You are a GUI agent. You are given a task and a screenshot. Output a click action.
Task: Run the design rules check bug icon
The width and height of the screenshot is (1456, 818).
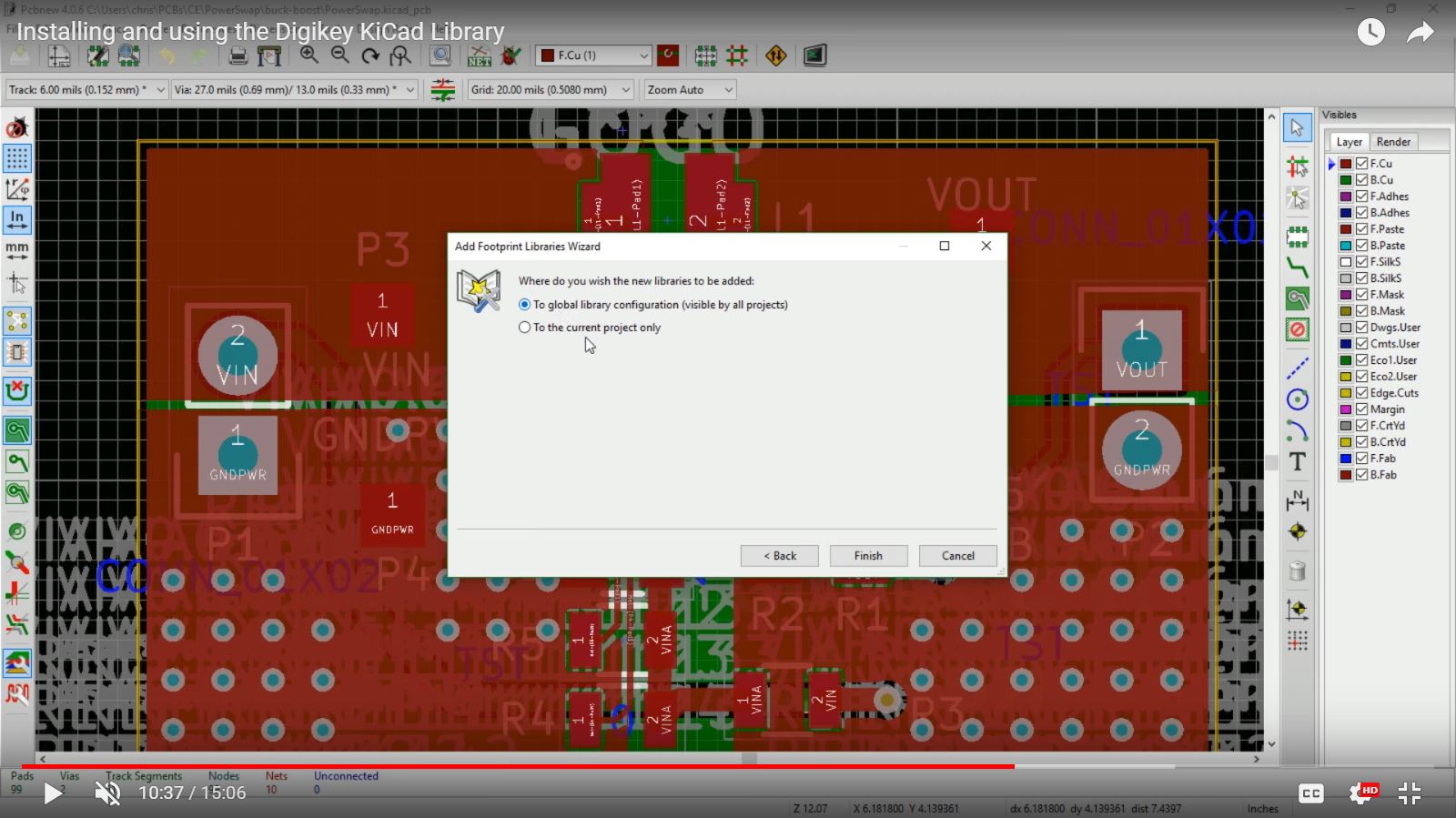[x=511, y=56]
